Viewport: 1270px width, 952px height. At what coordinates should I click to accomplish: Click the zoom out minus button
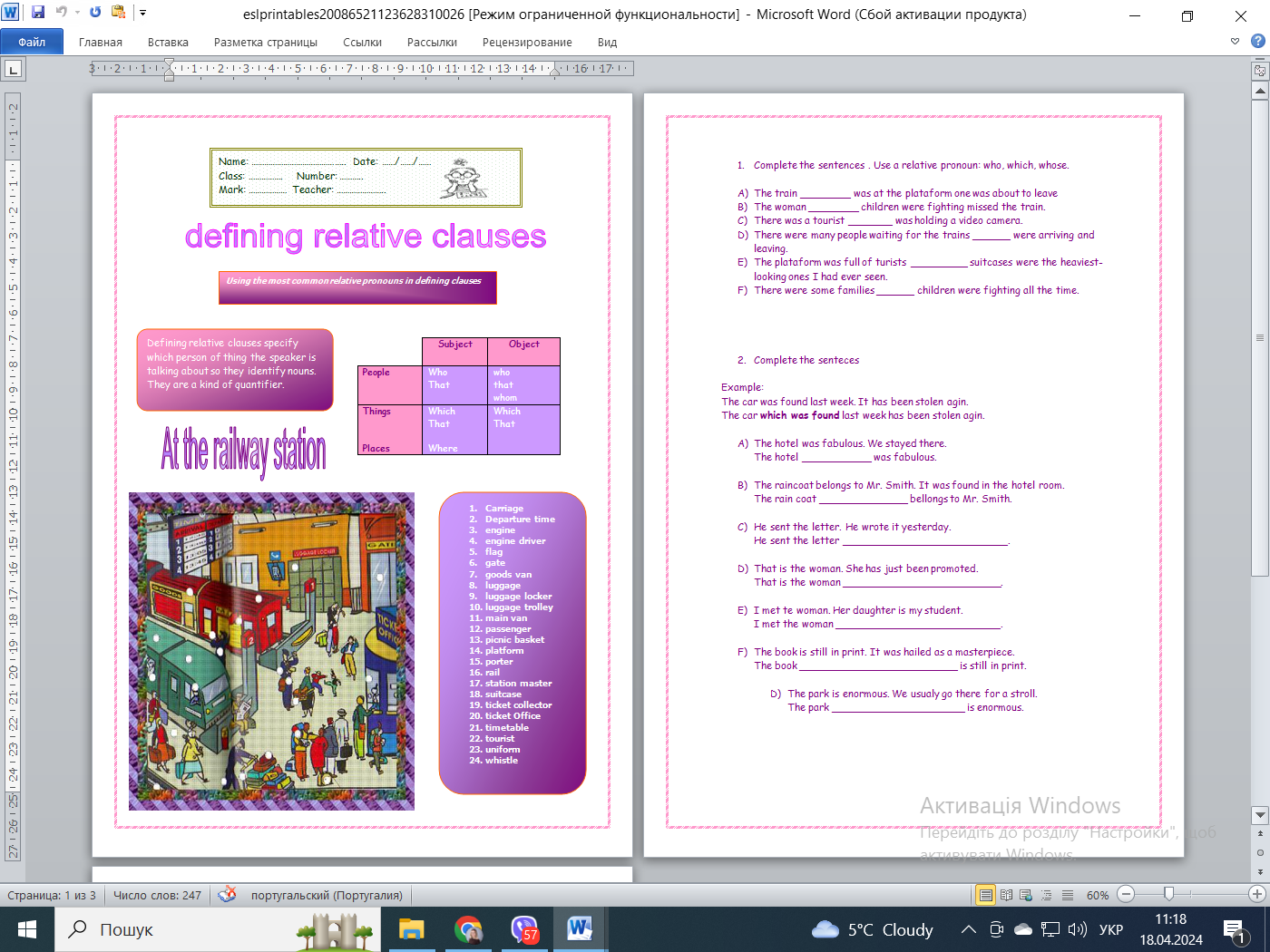point(1126,894)
